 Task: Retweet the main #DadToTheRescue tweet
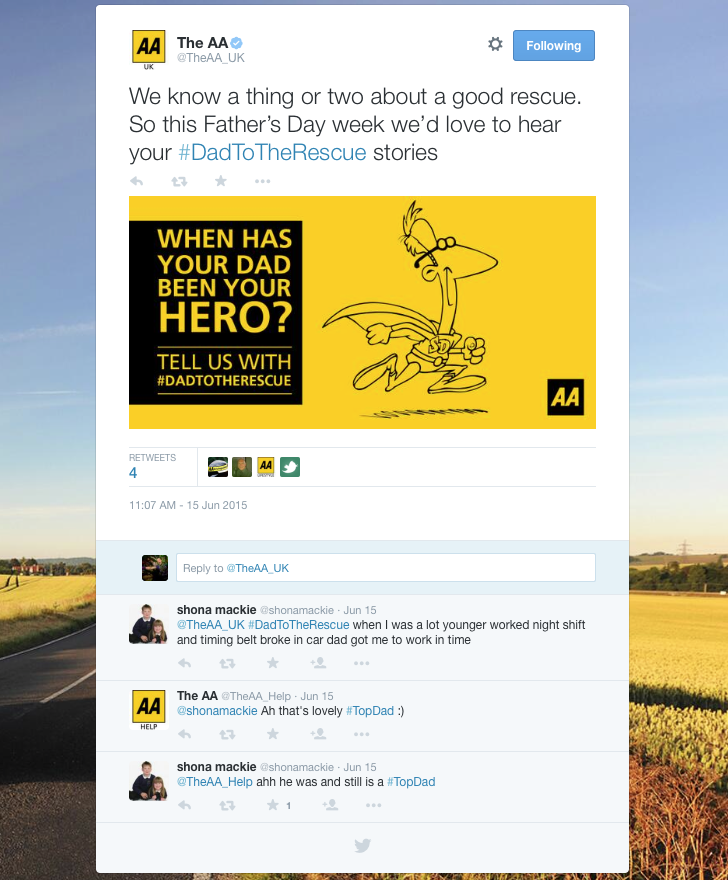(179, 181)
